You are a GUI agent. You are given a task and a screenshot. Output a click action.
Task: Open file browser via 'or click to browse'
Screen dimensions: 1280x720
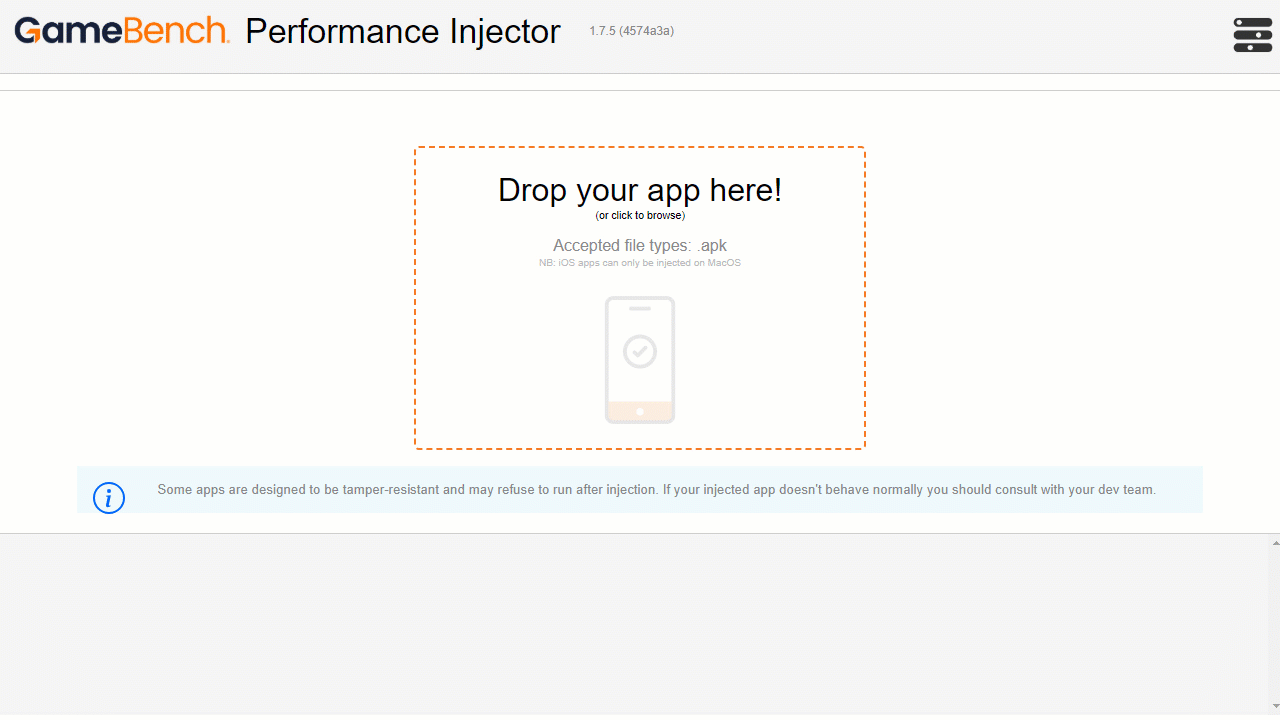click(640, 215)
